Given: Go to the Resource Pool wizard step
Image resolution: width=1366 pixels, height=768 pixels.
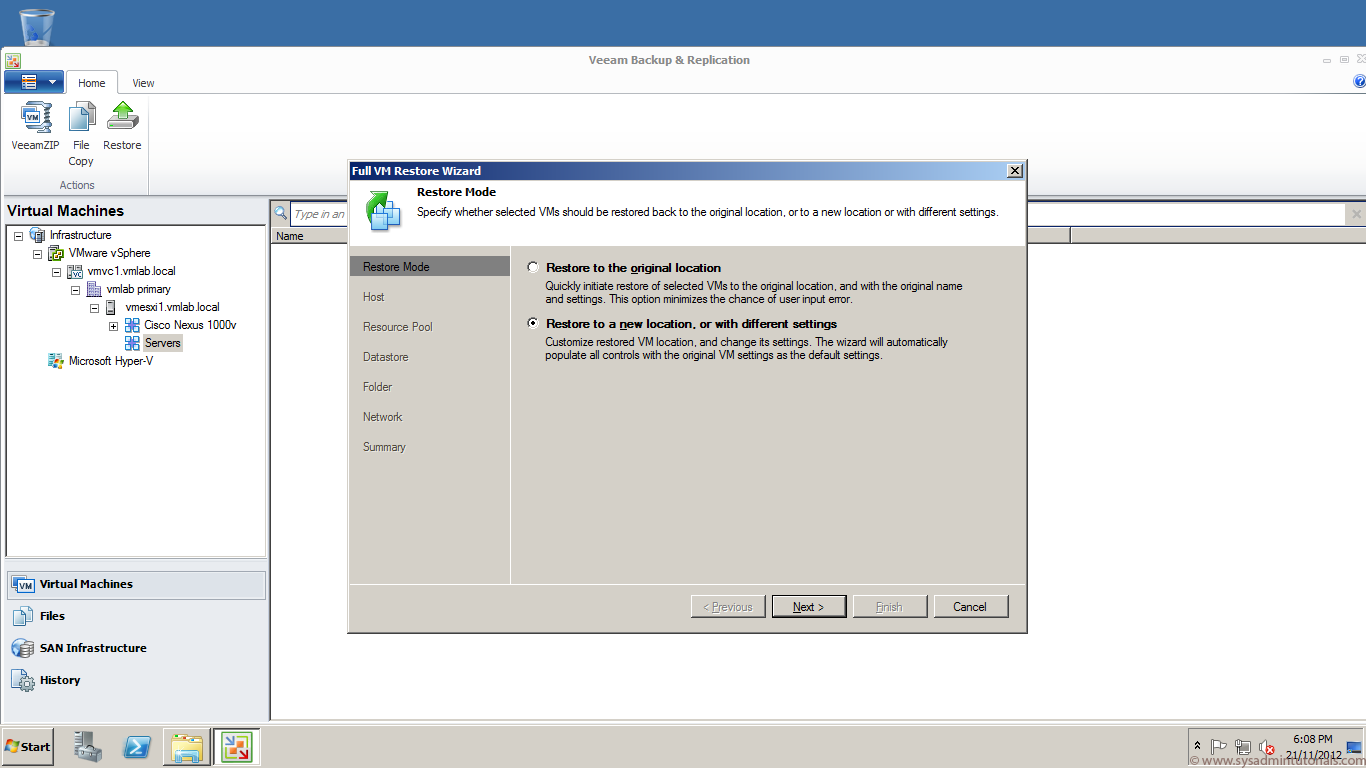Looking at the screenshot, I should pyautogui.click(x=398, y=327).
